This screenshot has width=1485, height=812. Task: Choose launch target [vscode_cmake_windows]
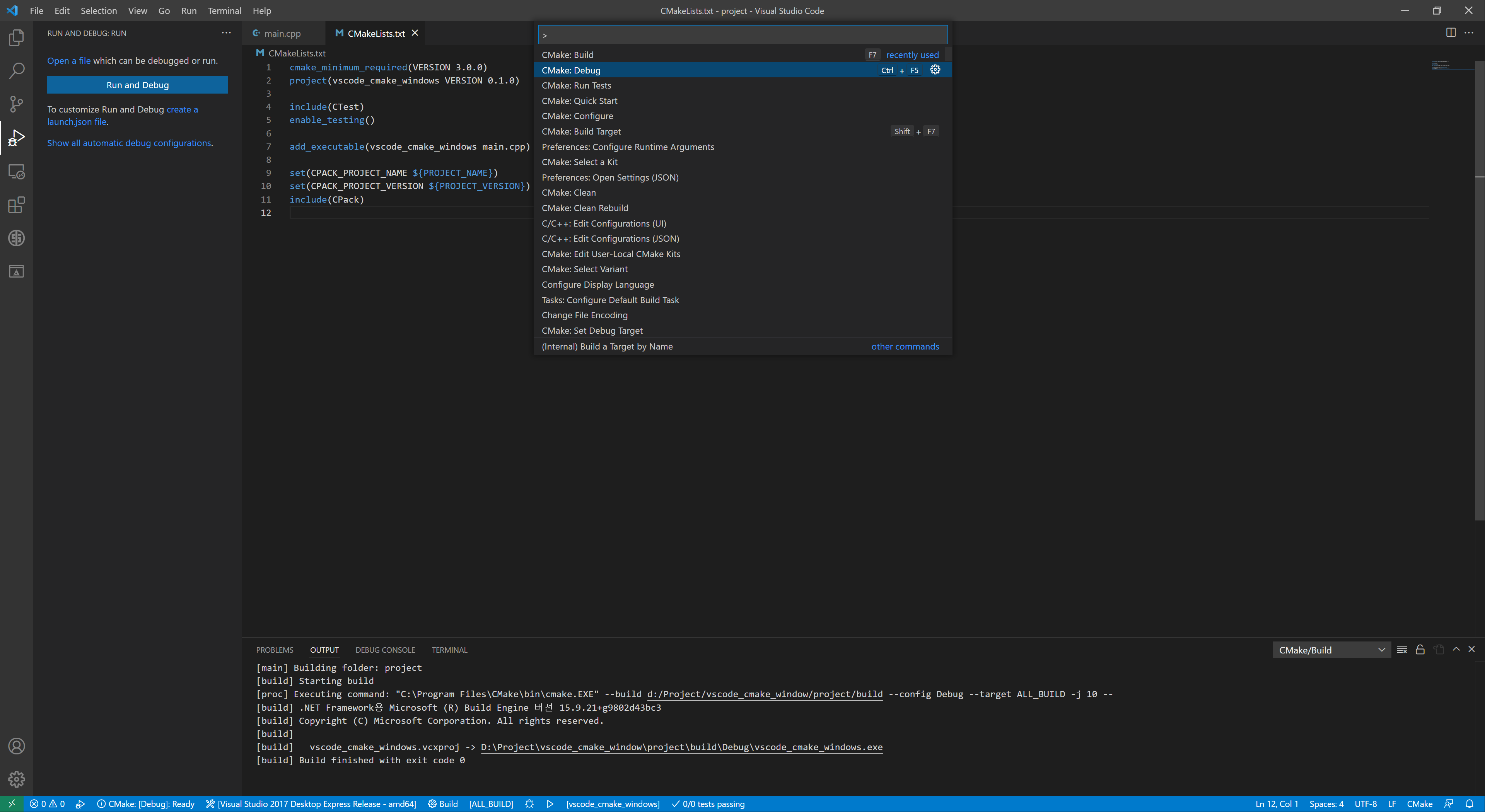pyautogui.click(x=612, y=804)
